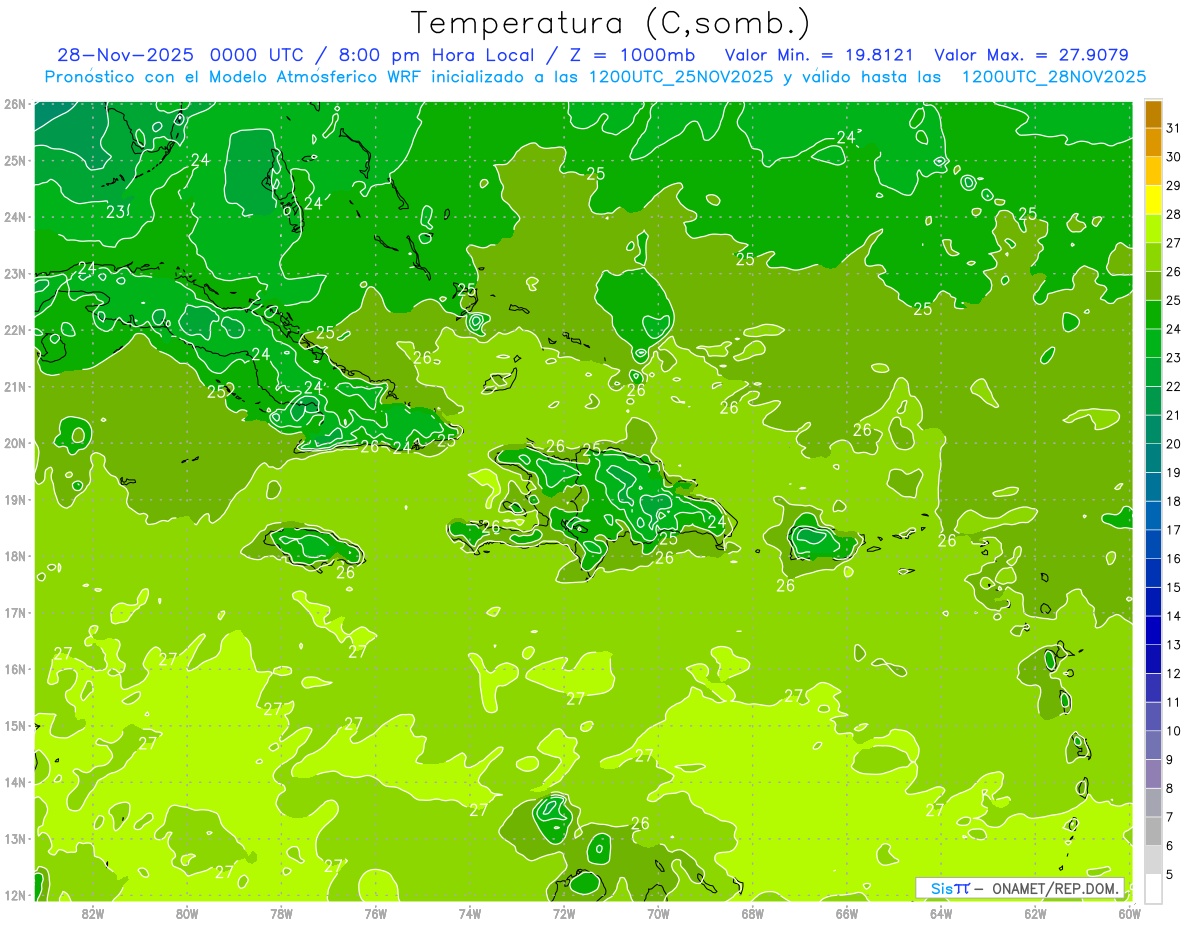Image resolution: width=1200 pixels, height=927 pixels.
Task: Click the "64W" longitude axis label
Action: [941, 913]
